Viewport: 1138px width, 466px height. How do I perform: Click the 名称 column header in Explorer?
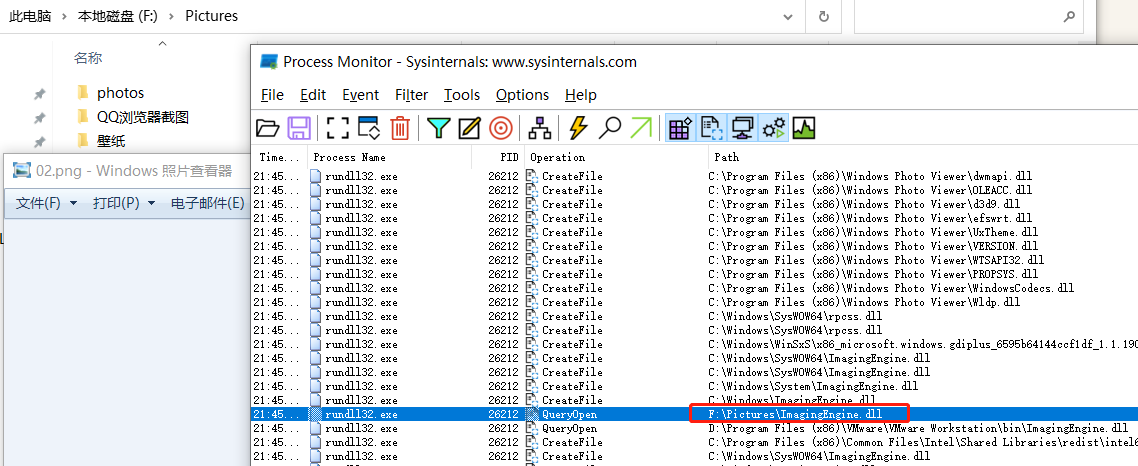tap(88, 58)
